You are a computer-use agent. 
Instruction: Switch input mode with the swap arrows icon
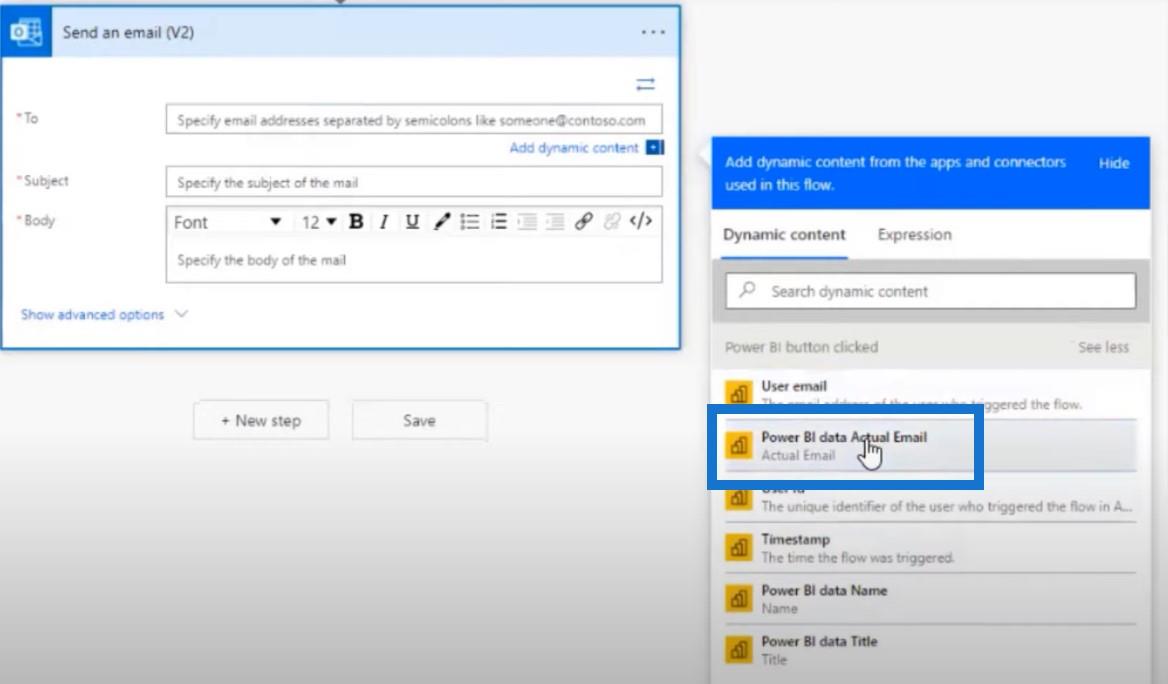coord(646,84)
